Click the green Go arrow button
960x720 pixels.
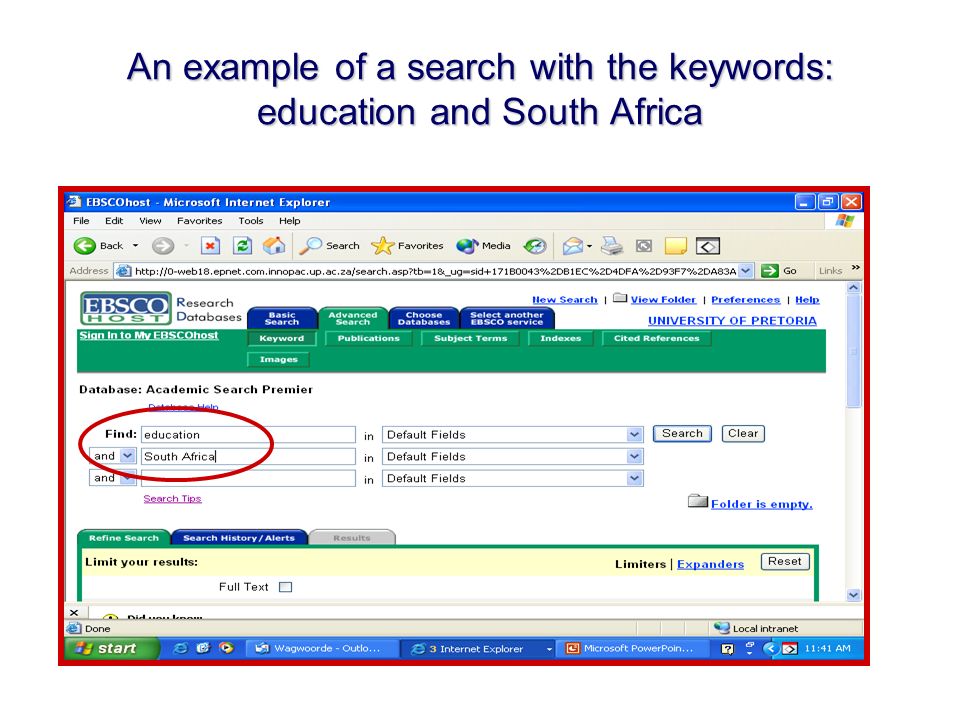(x=770, y=271)
